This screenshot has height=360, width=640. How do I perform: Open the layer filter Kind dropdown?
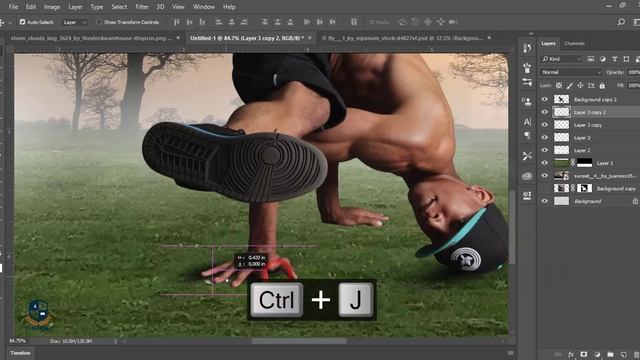point(562,59)
